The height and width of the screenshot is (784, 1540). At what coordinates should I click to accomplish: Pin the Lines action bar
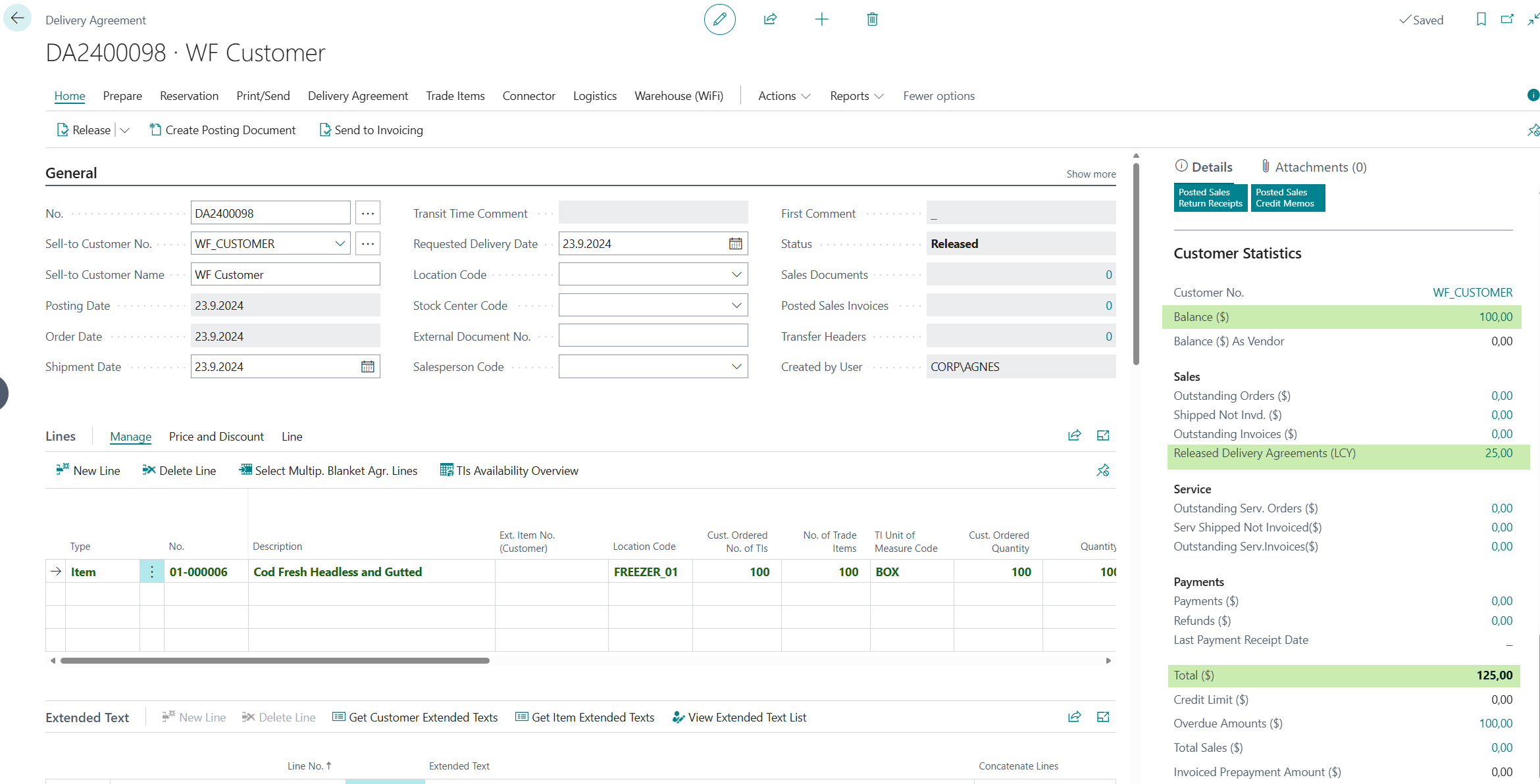point(1103,471)
